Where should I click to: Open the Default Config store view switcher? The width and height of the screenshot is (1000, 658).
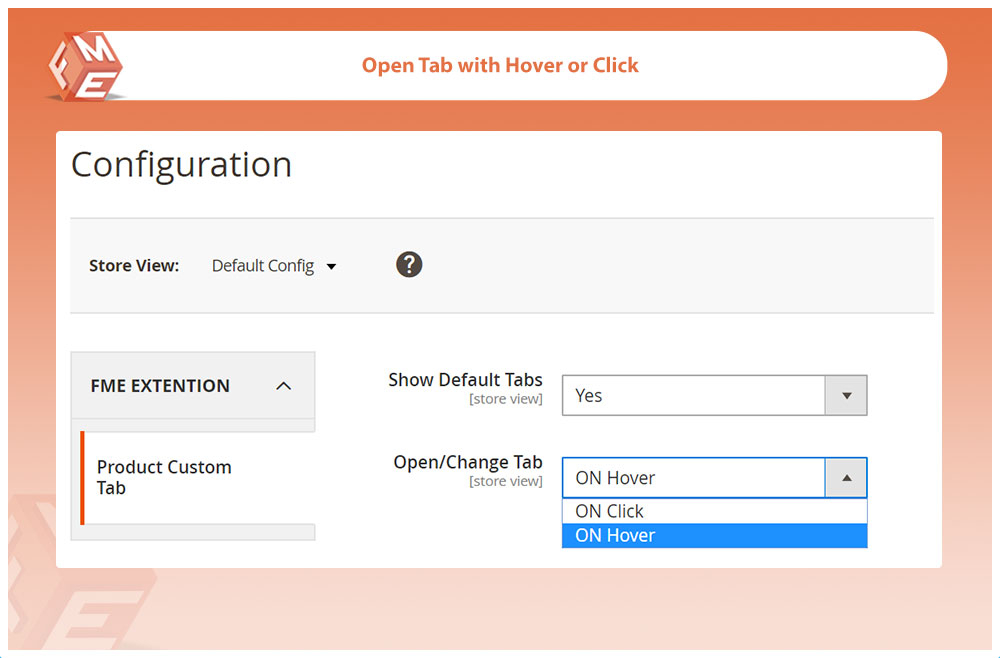tap(264, 266)
